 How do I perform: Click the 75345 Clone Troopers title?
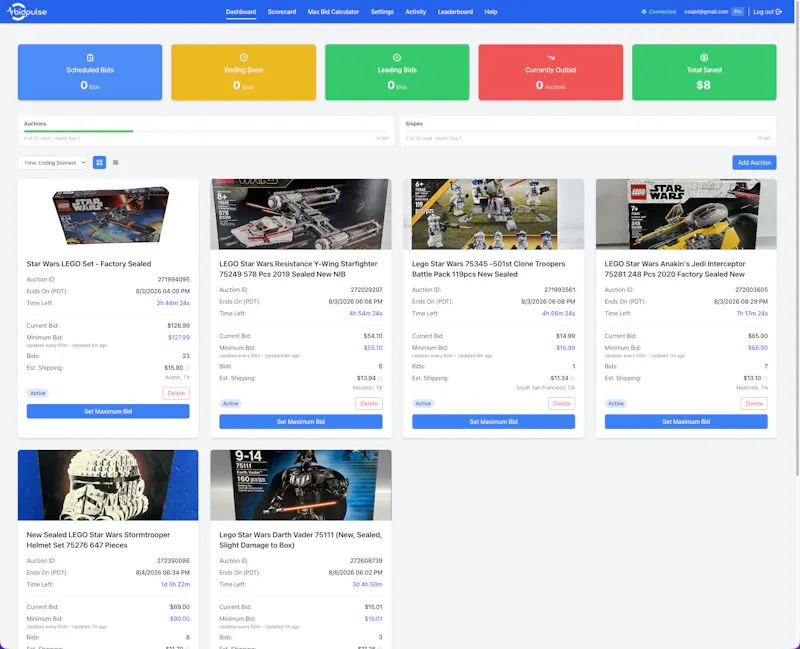point(488,269)
